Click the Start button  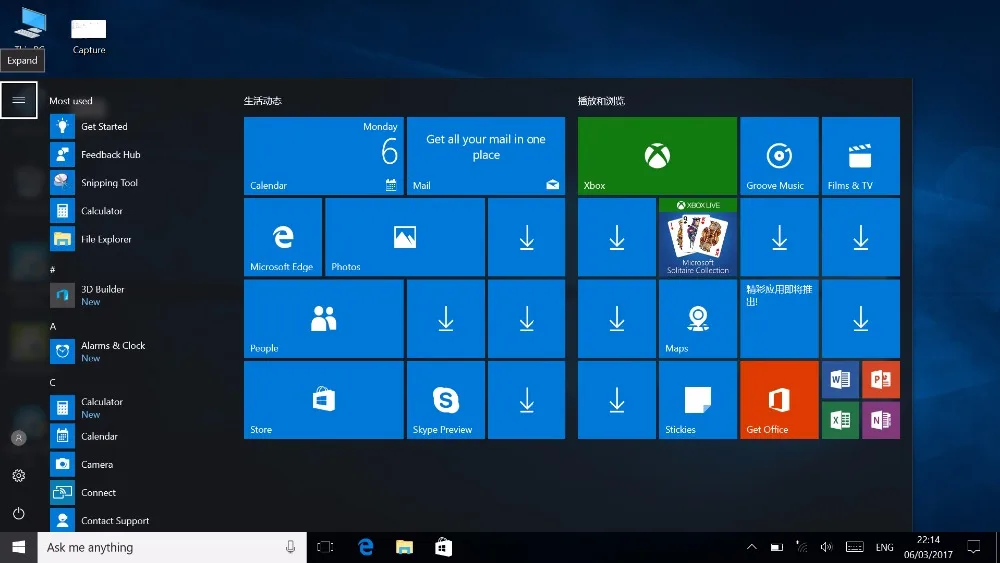point(18,547)
